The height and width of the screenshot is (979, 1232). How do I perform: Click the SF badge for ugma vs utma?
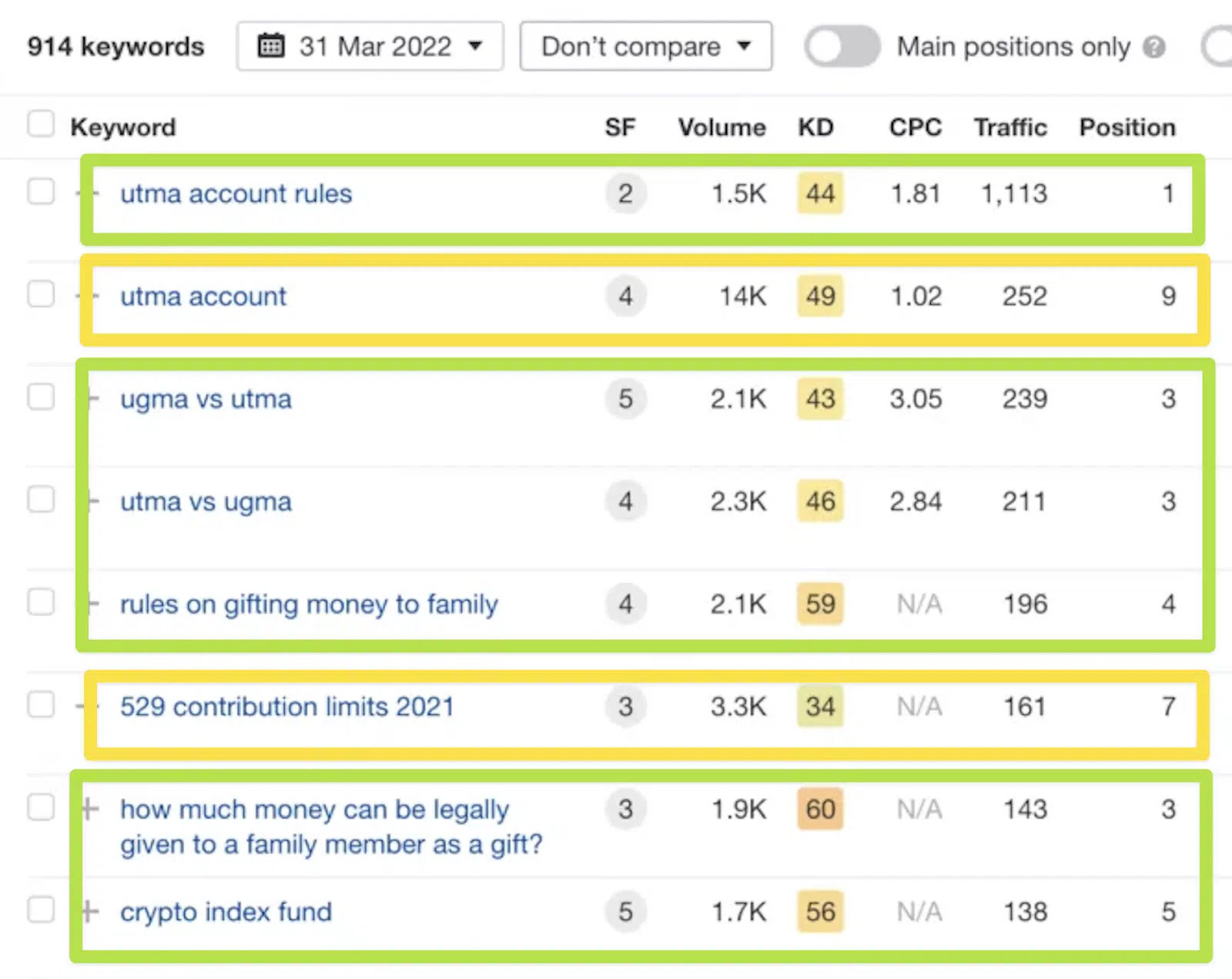(x=625, y=399)
